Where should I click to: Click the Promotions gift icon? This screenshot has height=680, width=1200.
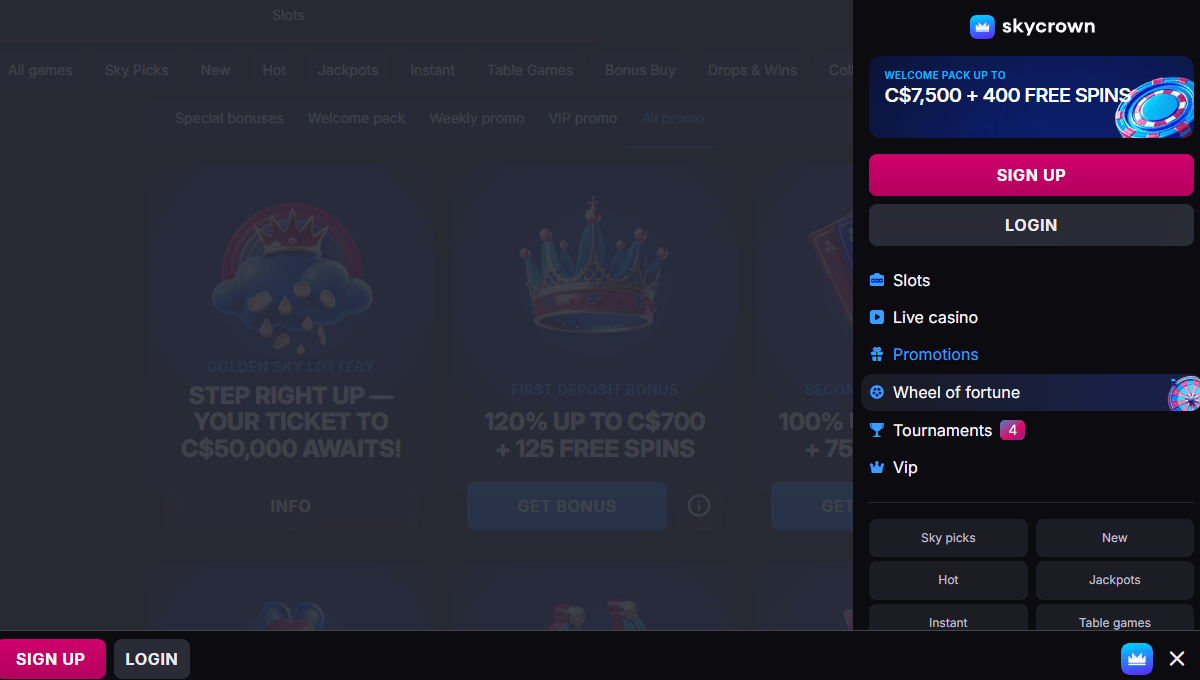877,354
